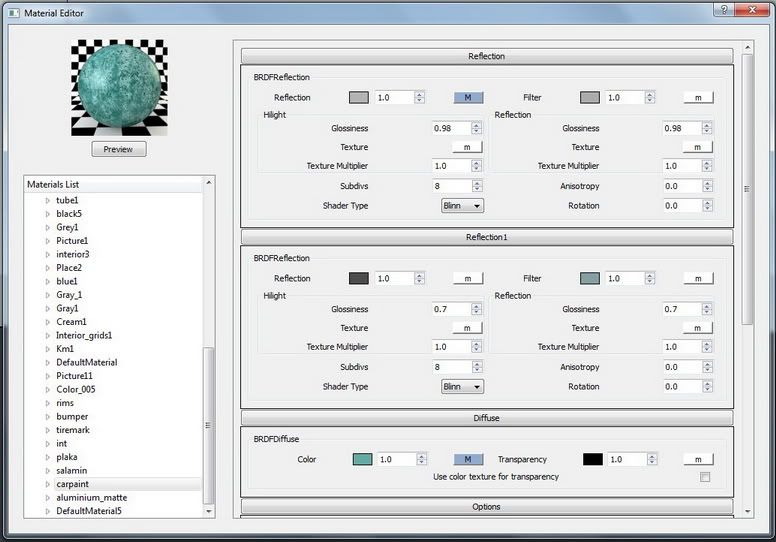Image resolution: width=776 pixels, height=542 pixels.
Task: Select Gray_1 material
Action: (x=69, y=295)
